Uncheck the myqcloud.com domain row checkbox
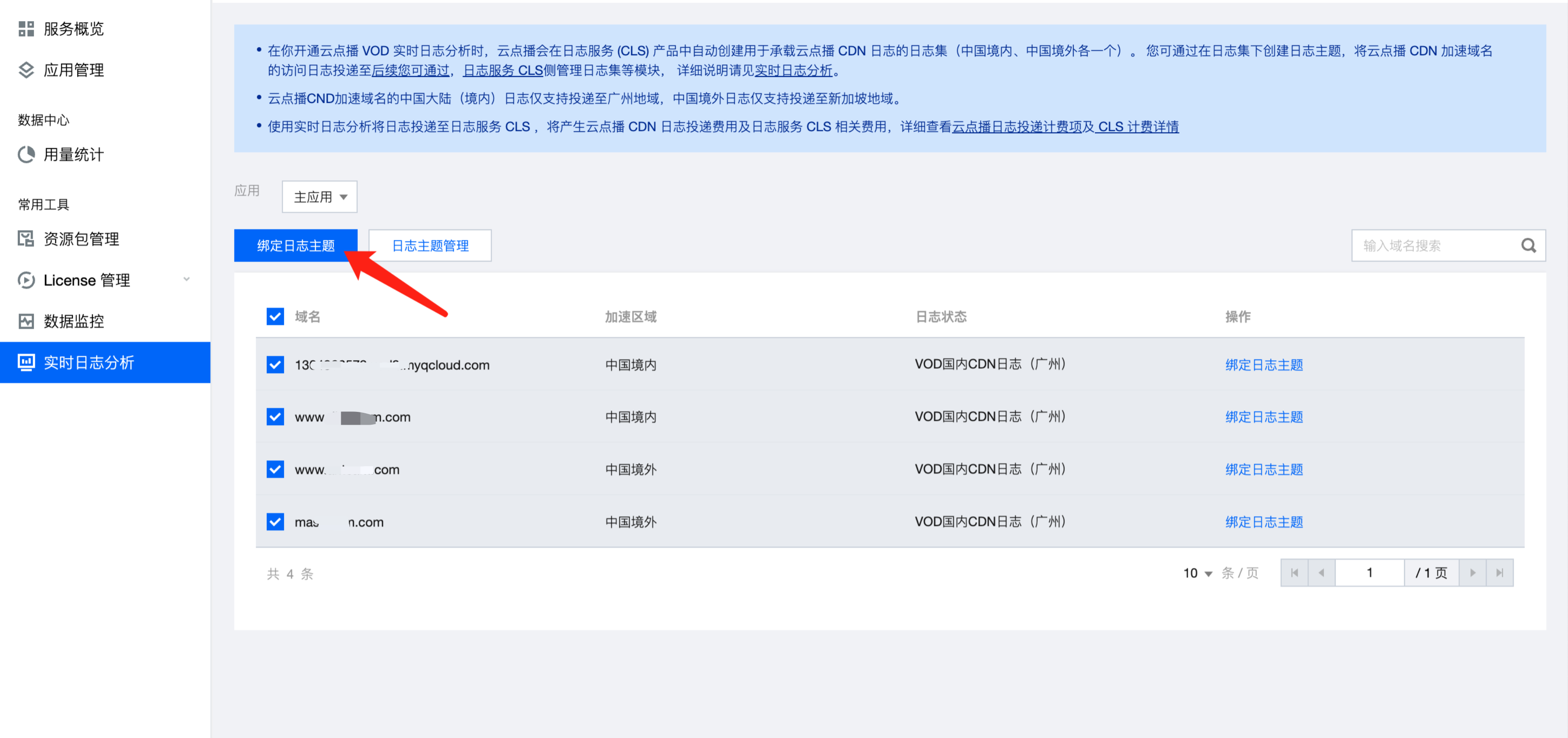The height and width of the screenshot is (738, 1568). (x=275, y=365)
